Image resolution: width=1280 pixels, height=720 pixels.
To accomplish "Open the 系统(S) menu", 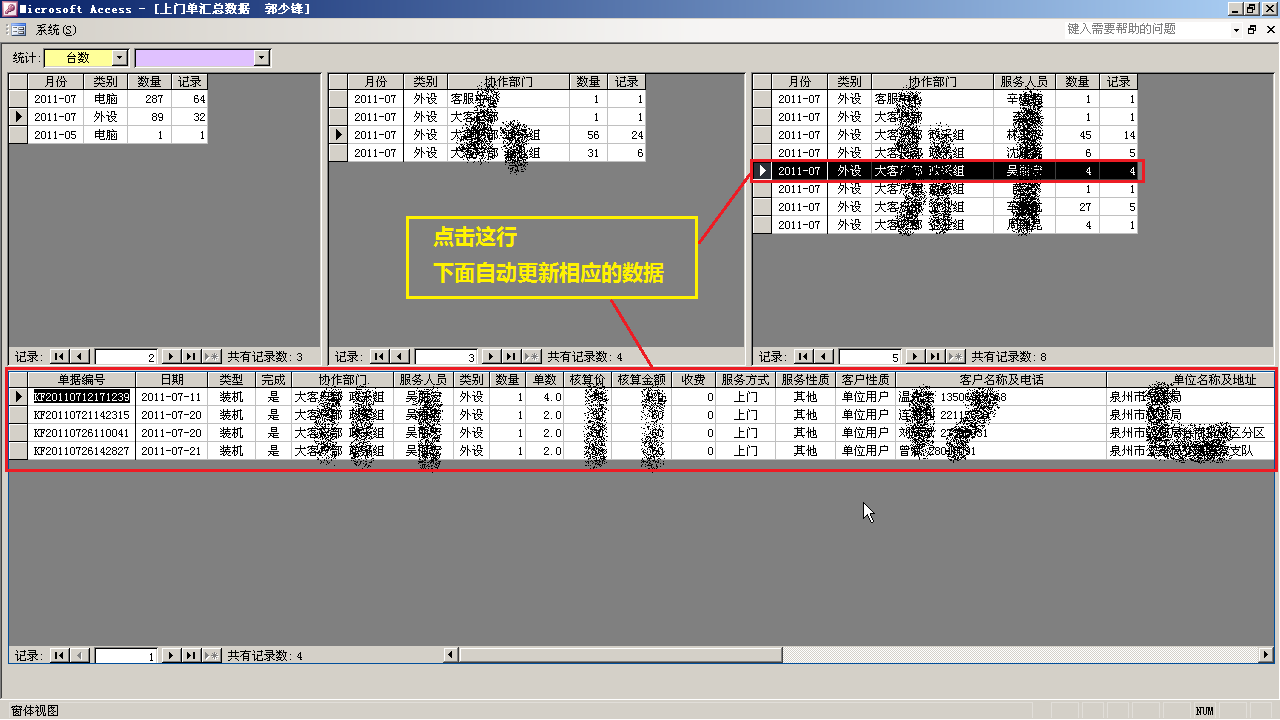I will point(55,30).
